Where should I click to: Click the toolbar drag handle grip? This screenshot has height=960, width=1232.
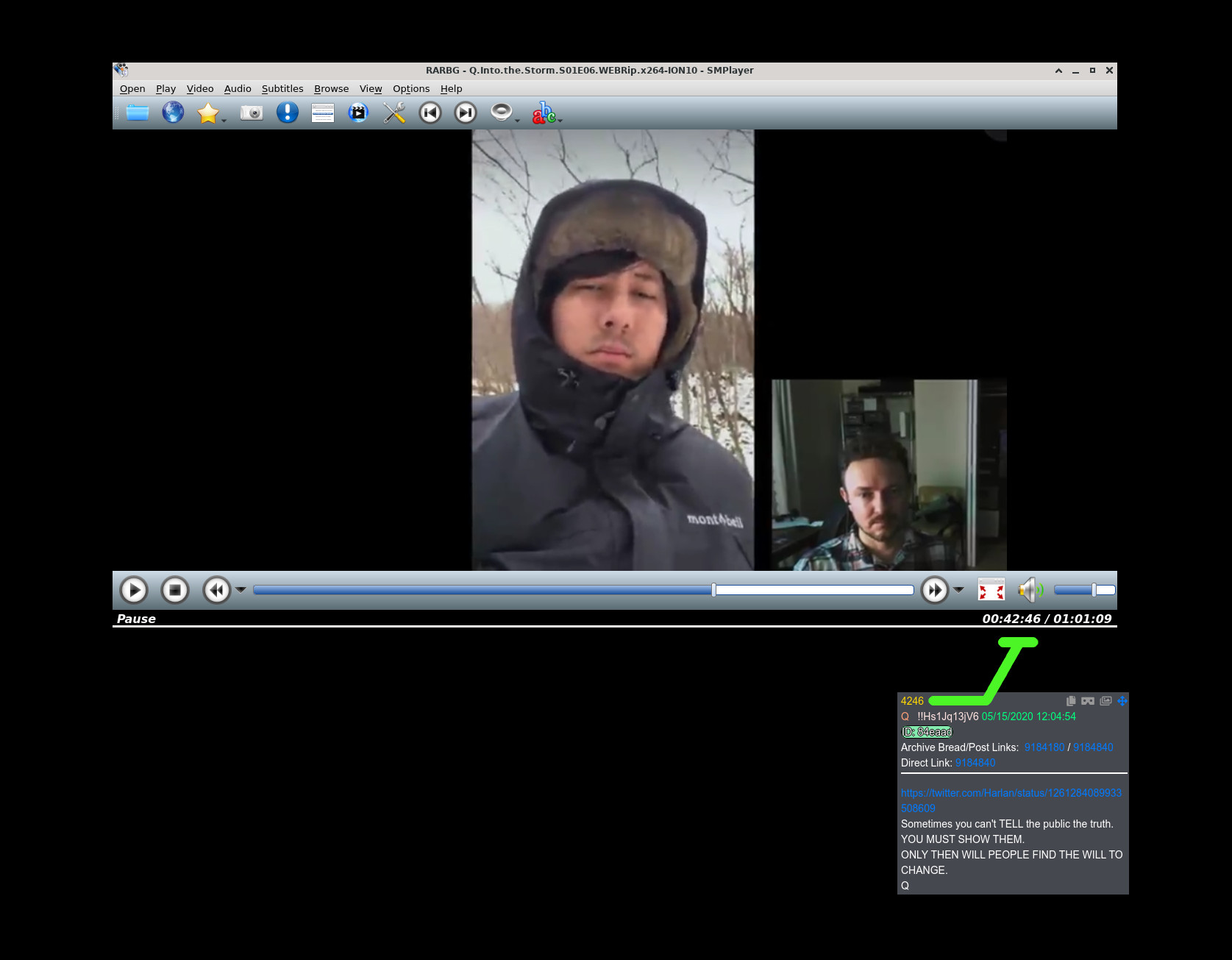point(116,113)
